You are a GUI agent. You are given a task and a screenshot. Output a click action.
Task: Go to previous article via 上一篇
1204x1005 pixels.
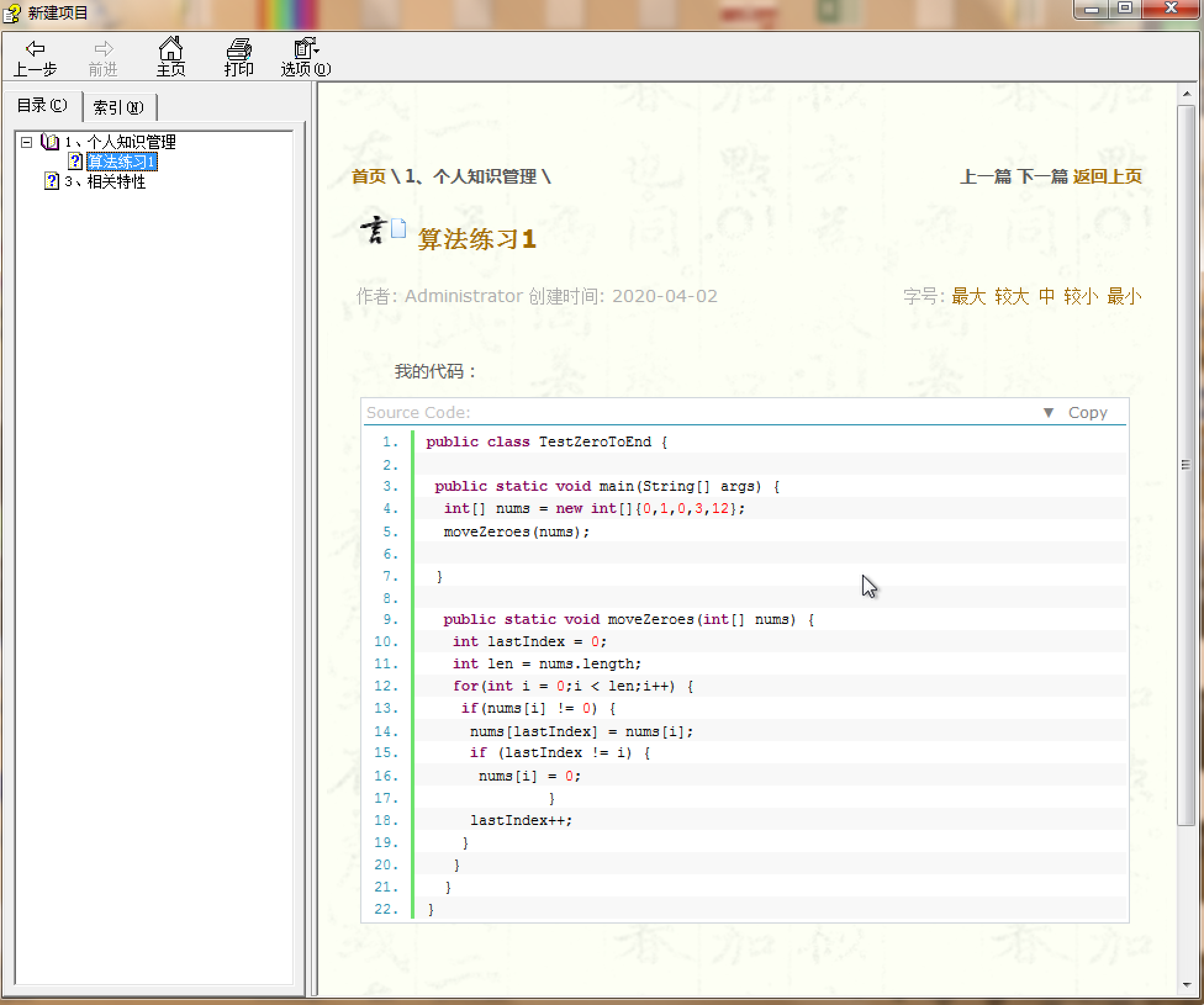pyautogui.click(x=986, y=177)
